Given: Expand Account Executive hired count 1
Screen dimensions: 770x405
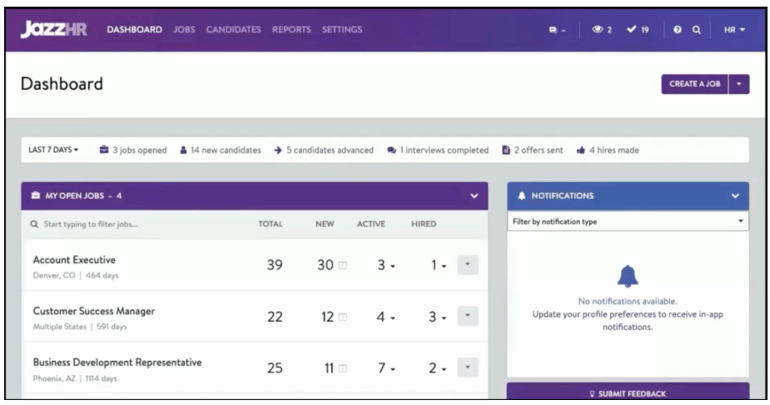Looking at the screenshot, I should click(x=438, y=265).
